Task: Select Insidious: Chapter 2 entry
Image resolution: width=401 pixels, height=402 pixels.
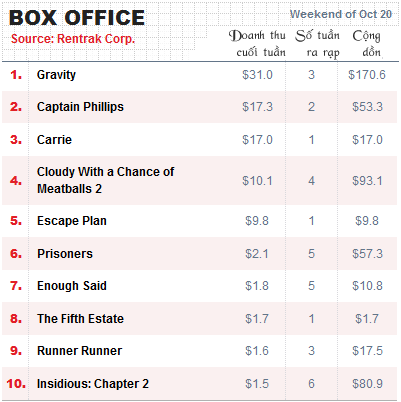Action: pyautogui.click(x=93, y=384)
